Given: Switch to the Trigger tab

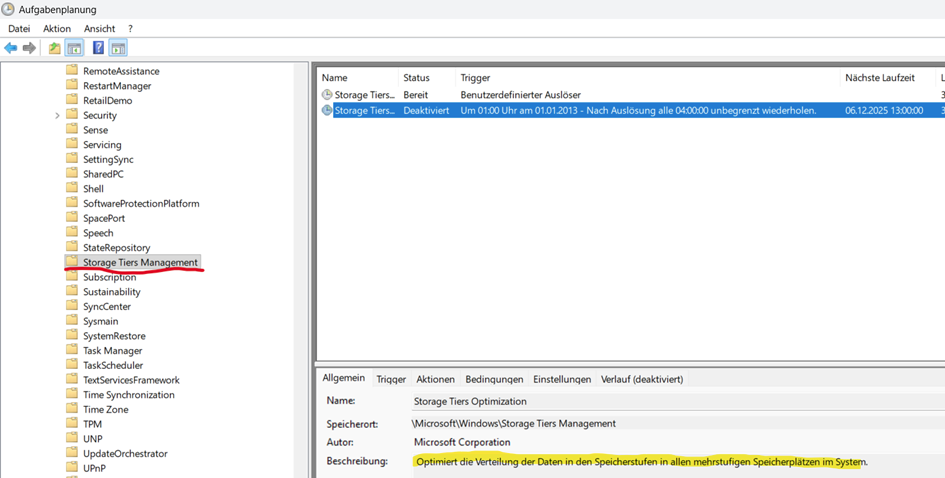Looking at the screenshot, I should (x=391, y=379).
